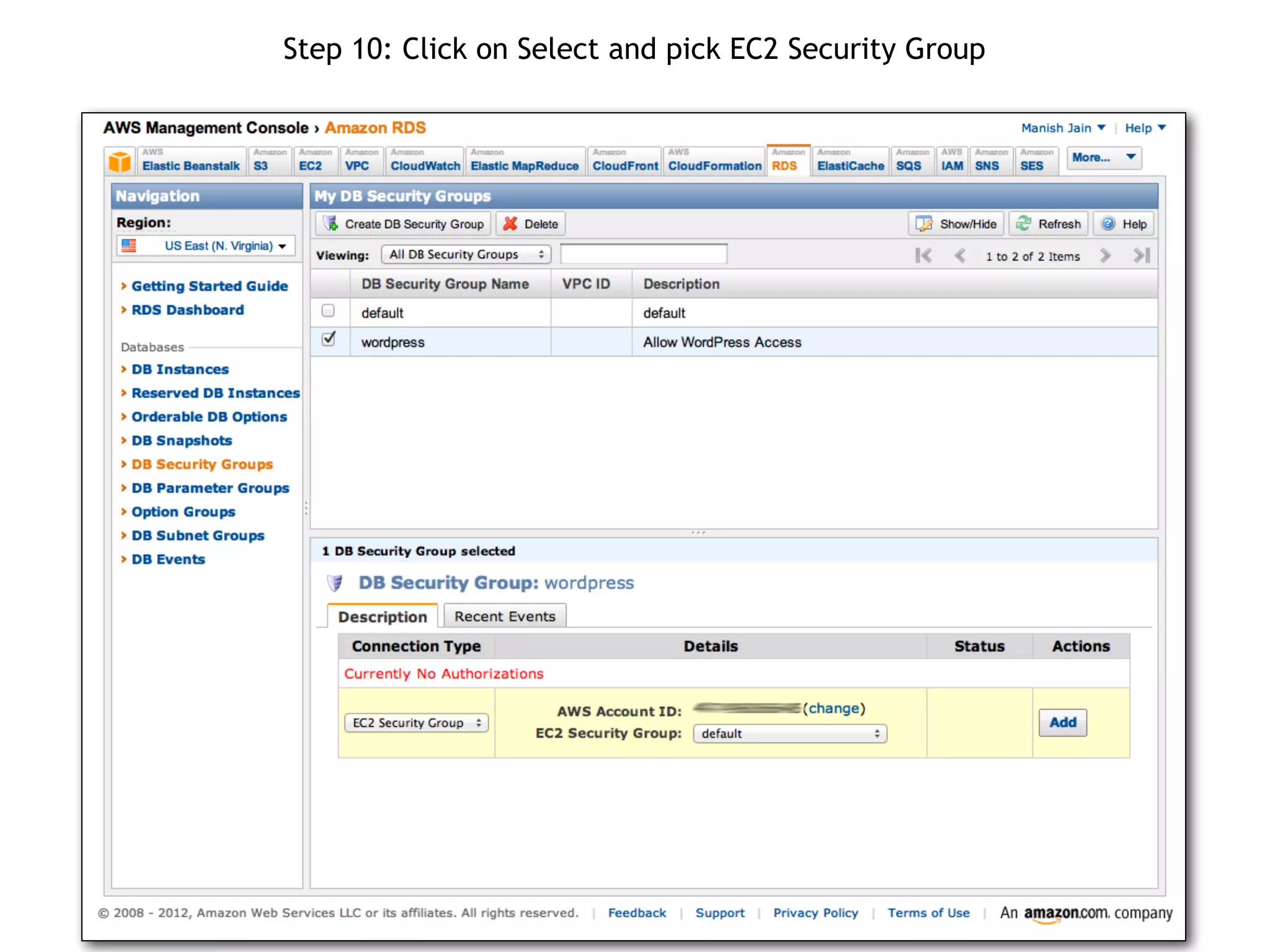
Task: Click the shield icon beside DB Security Group
Action: 334,583
